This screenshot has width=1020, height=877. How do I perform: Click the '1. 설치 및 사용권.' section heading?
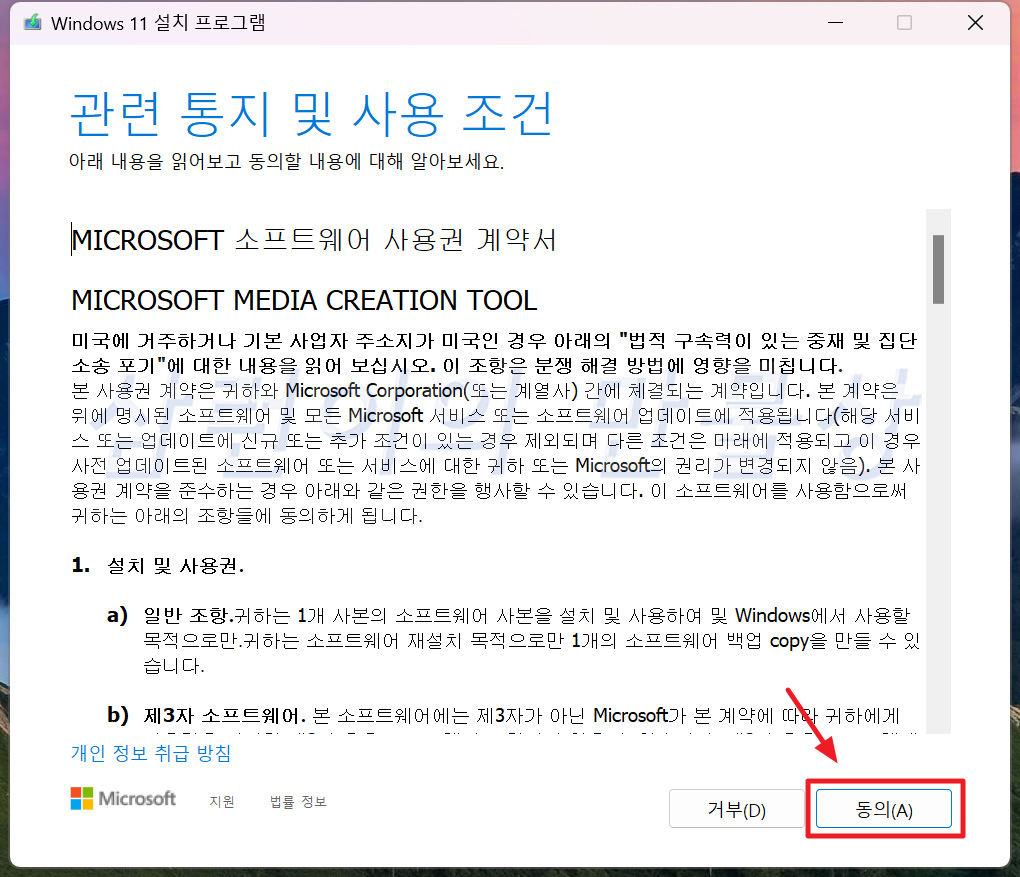coord(158,565)
